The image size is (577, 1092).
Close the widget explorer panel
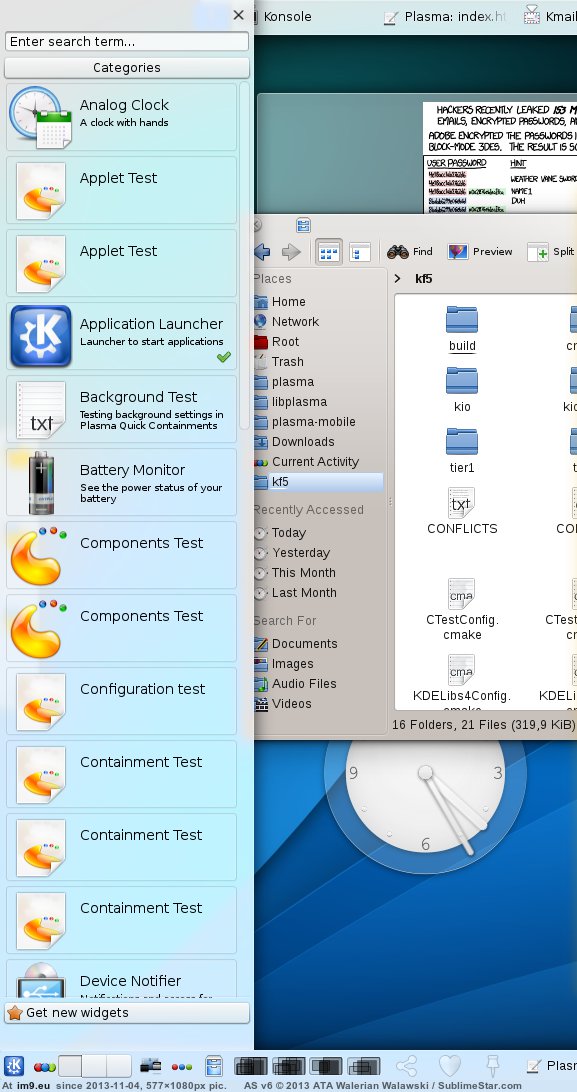coord(238,15)
